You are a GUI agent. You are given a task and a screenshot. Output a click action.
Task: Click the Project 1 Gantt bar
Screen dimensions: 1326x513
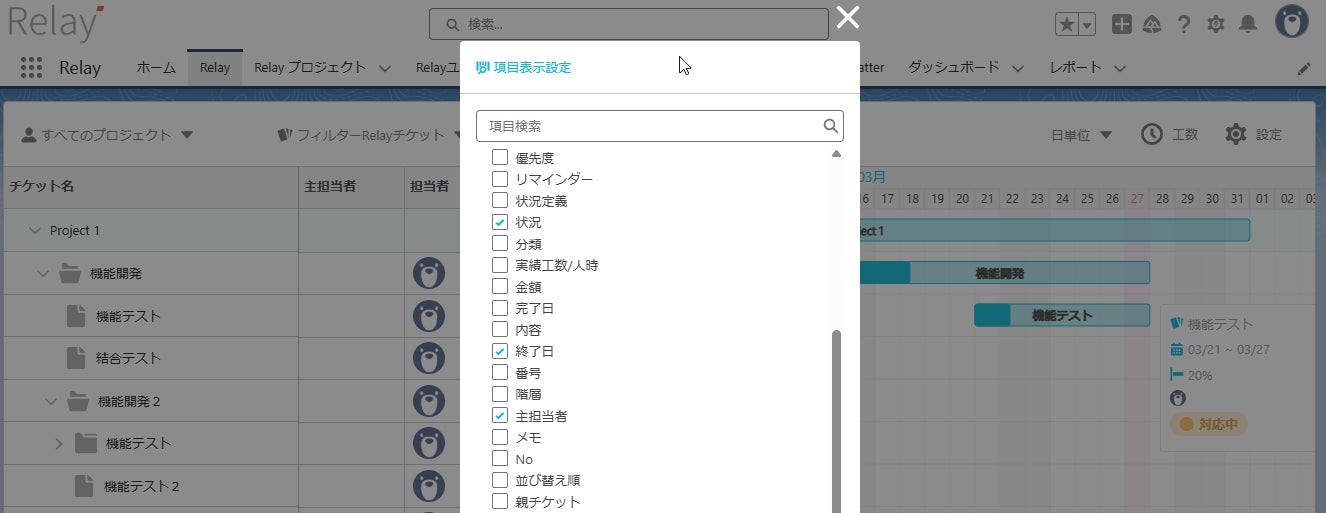(1055, 230)
